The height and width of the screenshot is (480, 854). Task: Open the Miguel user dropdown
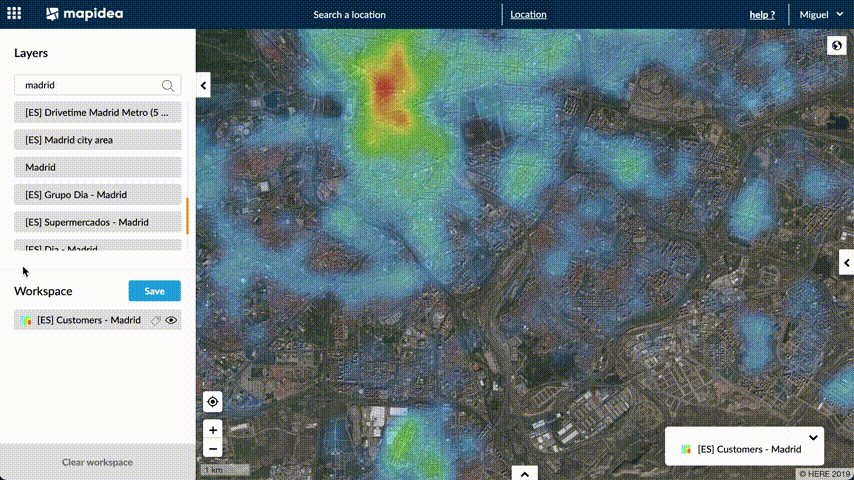821,15
